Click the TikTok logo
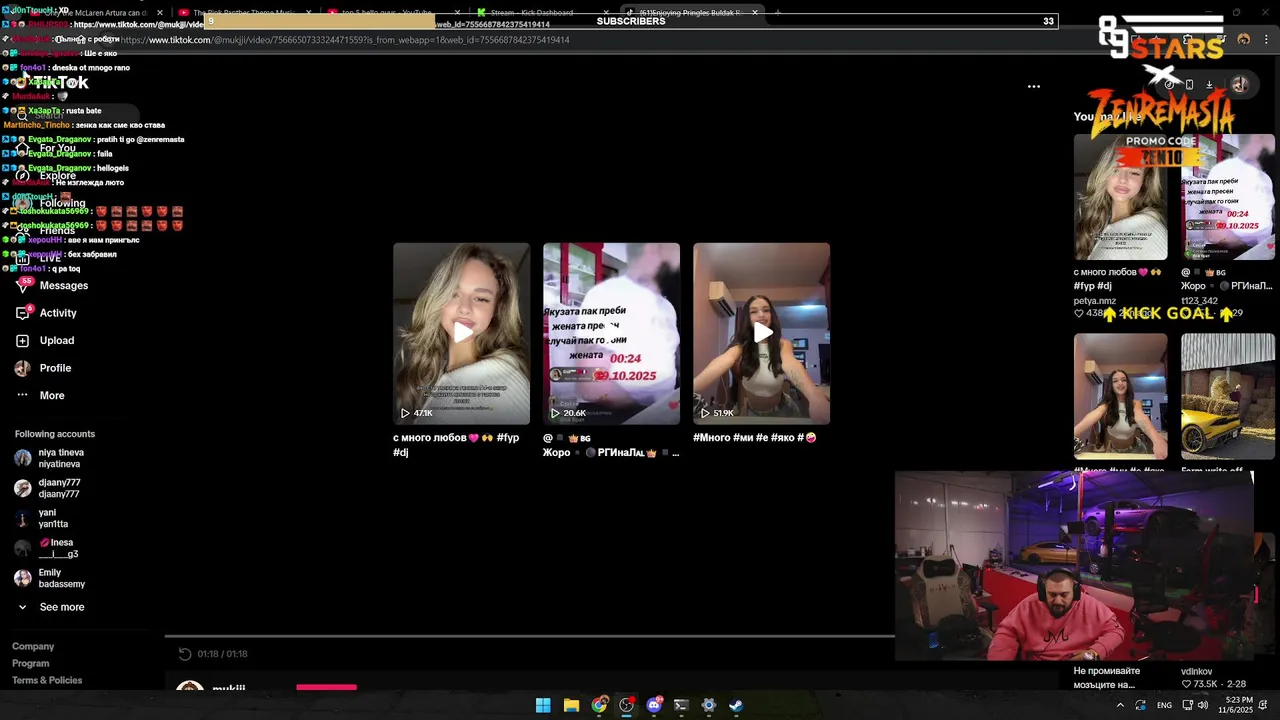 52,83
